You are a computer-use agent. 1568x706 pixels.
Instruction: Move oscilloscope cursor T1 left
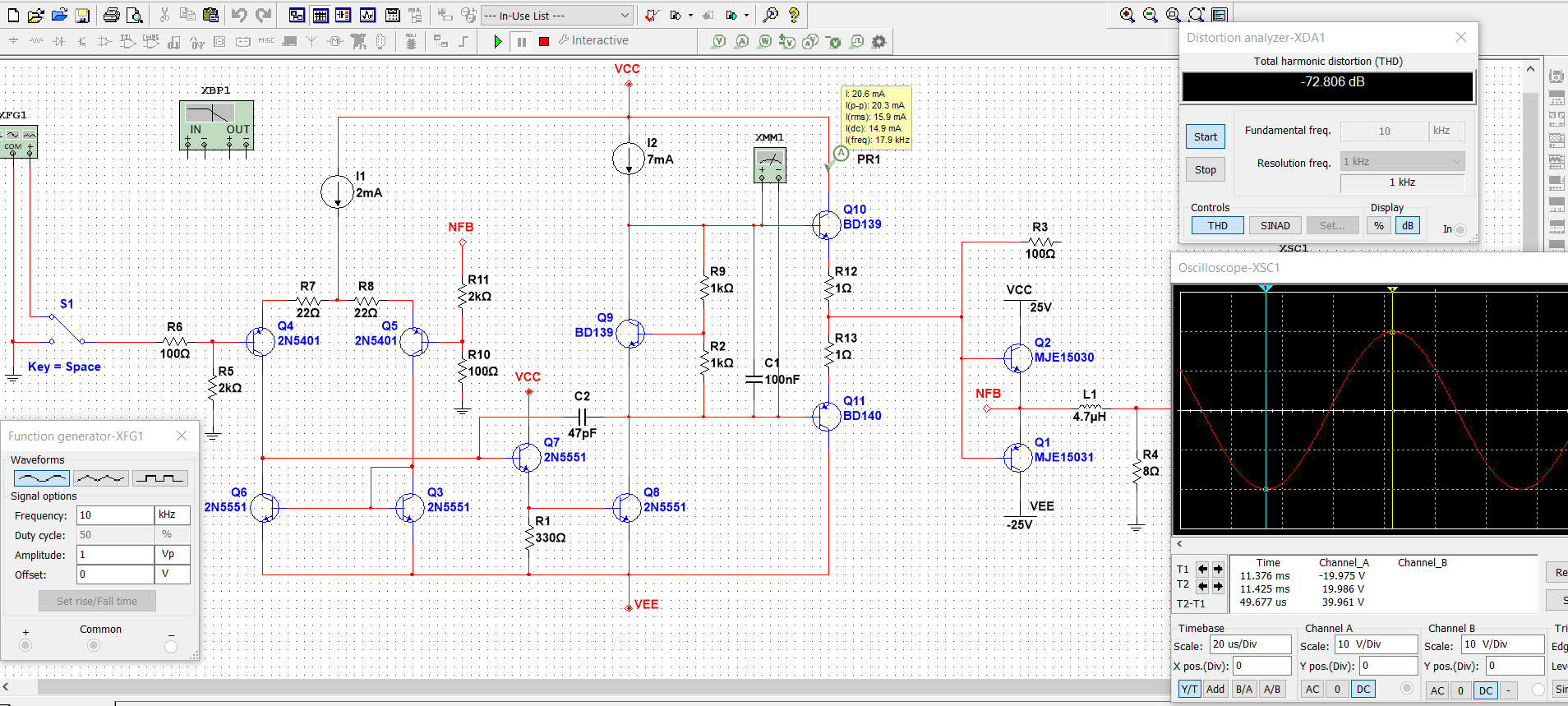[1202, 569]
